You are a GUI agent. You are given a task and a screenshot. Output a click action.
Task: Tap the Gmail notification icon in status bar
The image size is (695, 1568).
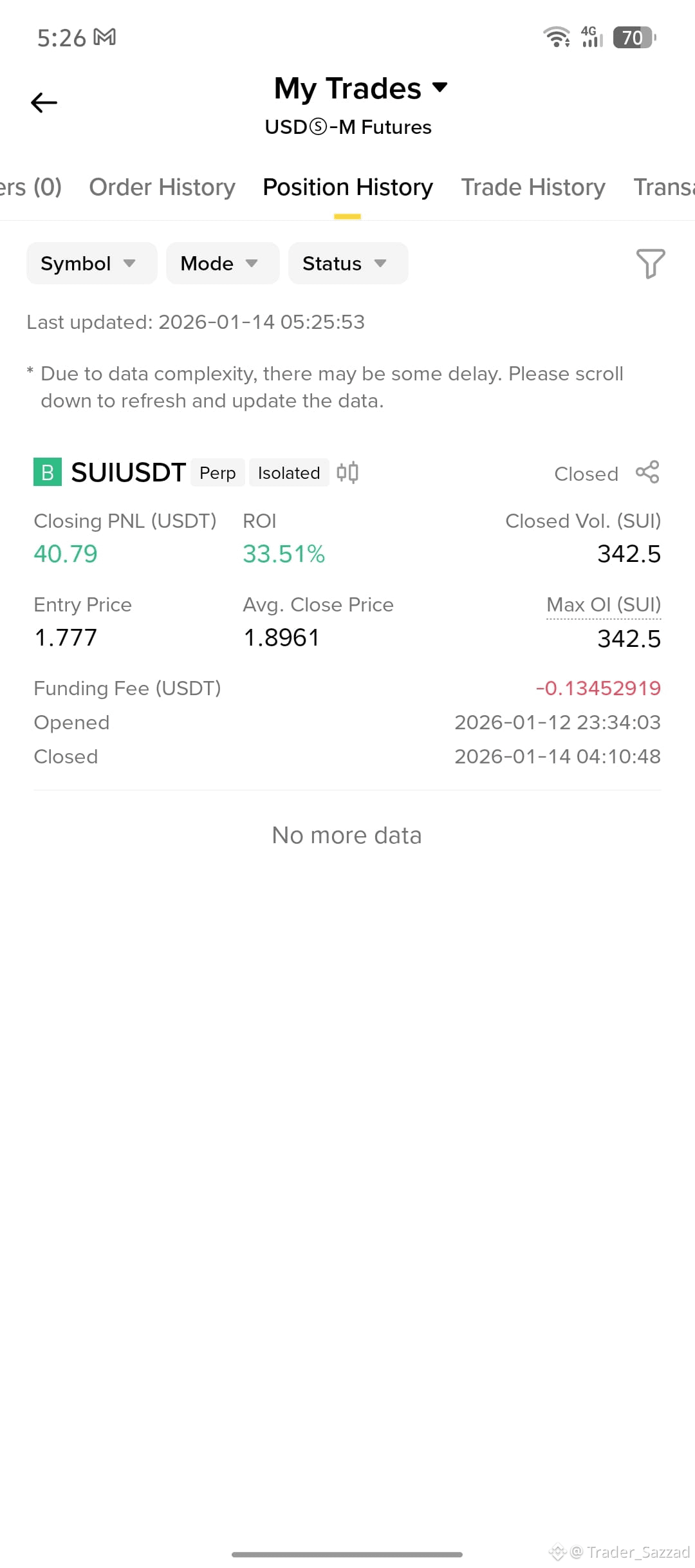coord(104,37)
